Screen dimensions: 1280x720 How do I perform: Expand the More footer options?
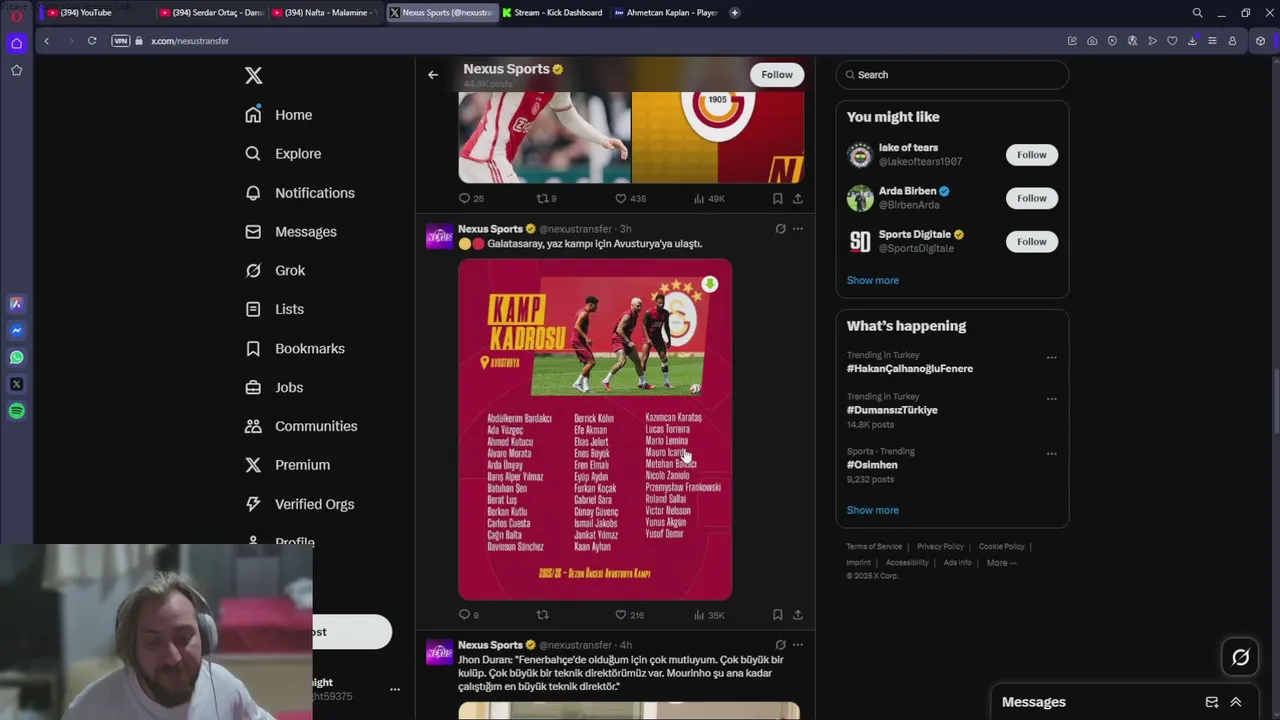click(1001, 563)
